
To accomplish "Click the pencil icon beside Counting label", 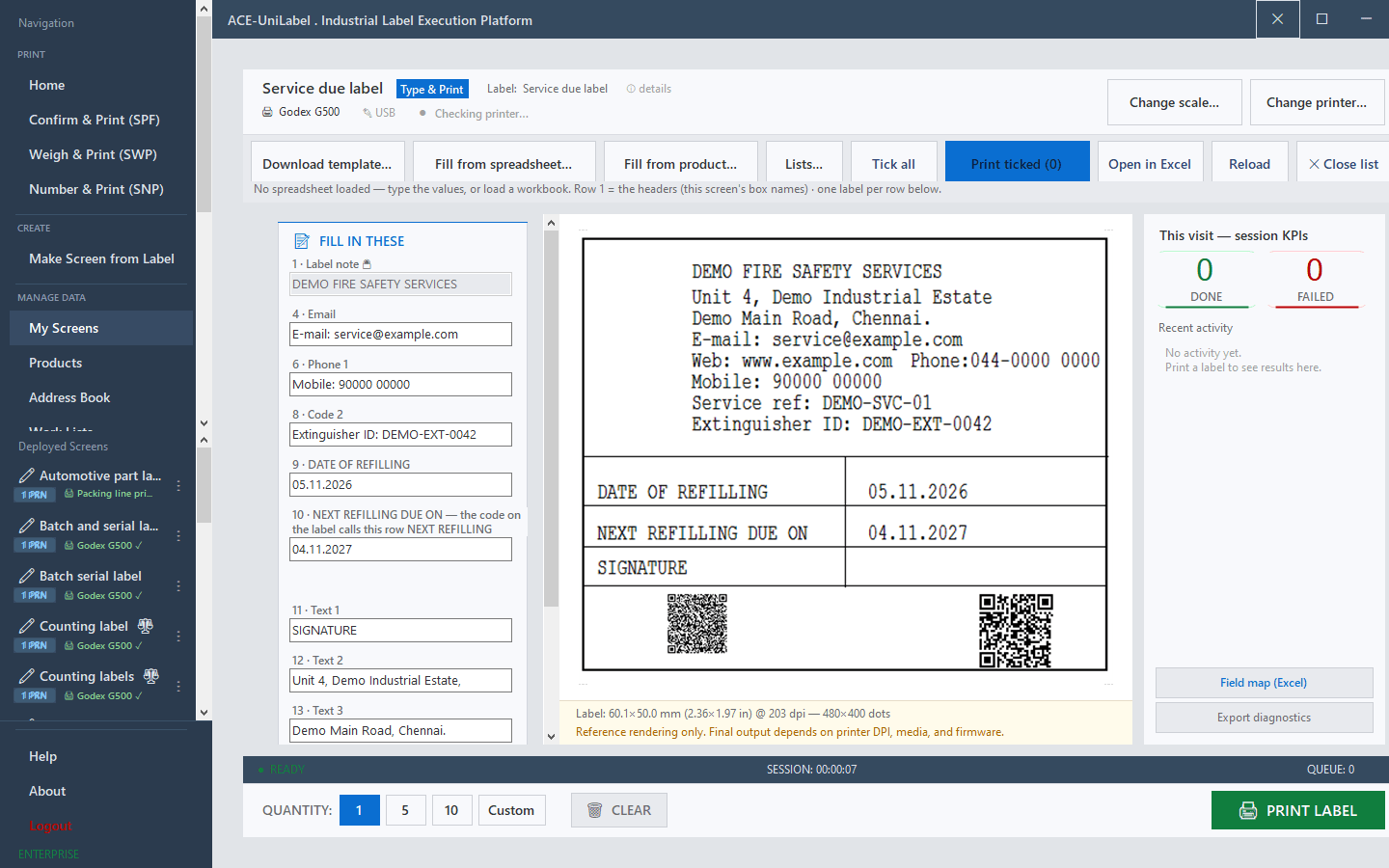I will tap(27, 626).
